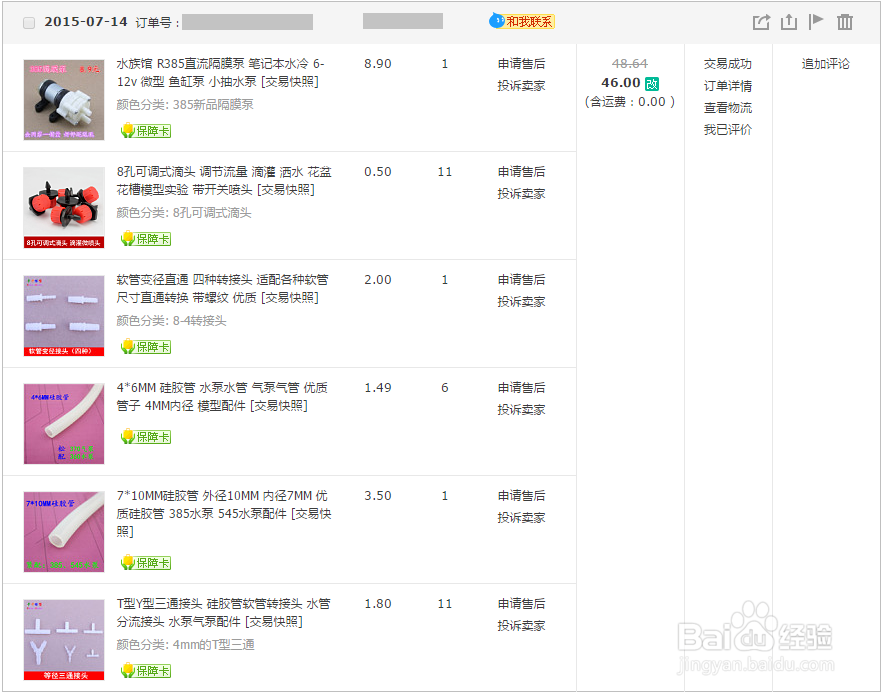The height and width of the screenshot is (695, 883).
Task: Click 我已评价 review link
Action: tap(728, 130)
